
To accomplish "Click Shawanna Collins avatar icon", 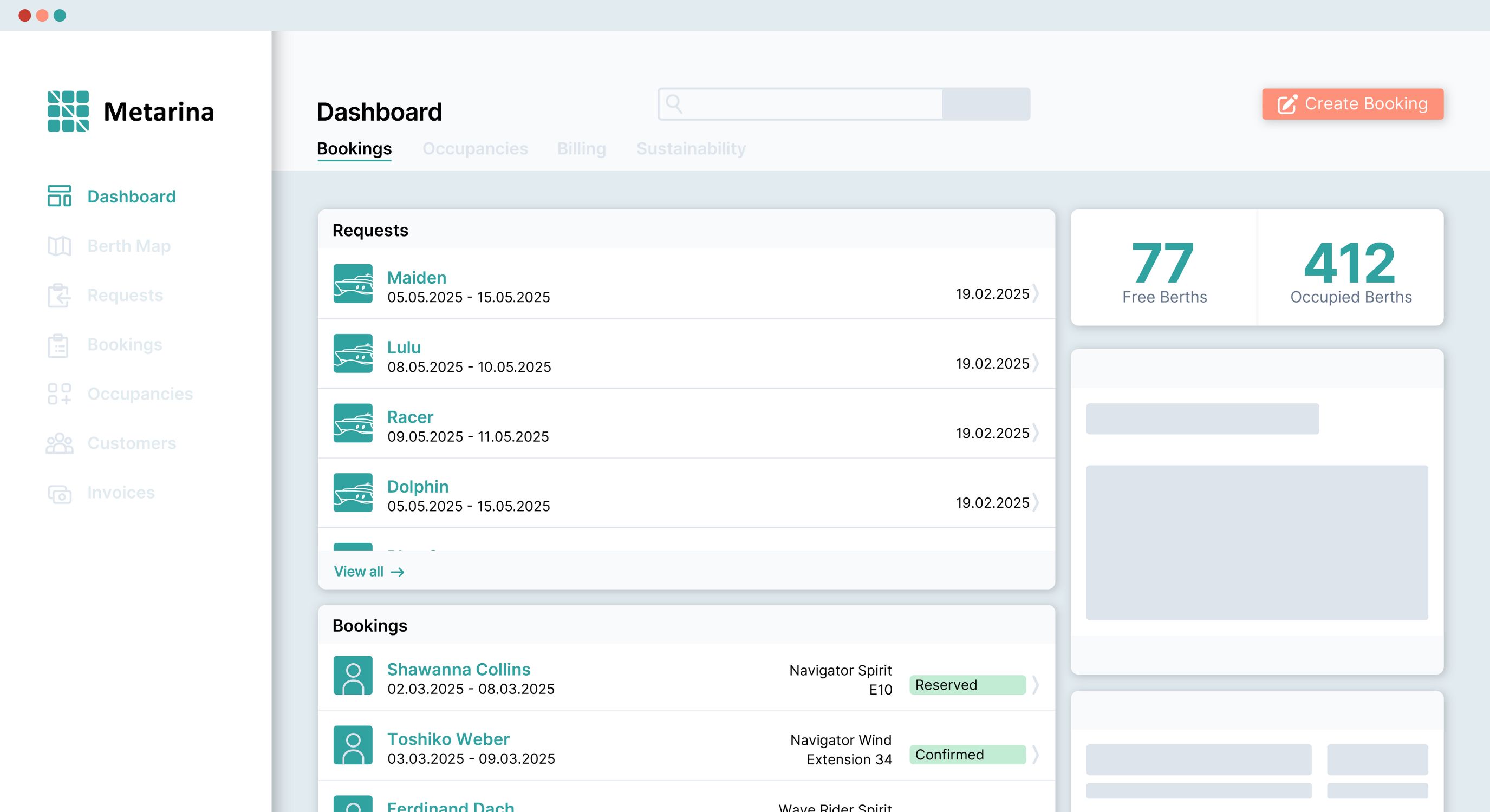I will pyautogui.click(x=353, y=675).
